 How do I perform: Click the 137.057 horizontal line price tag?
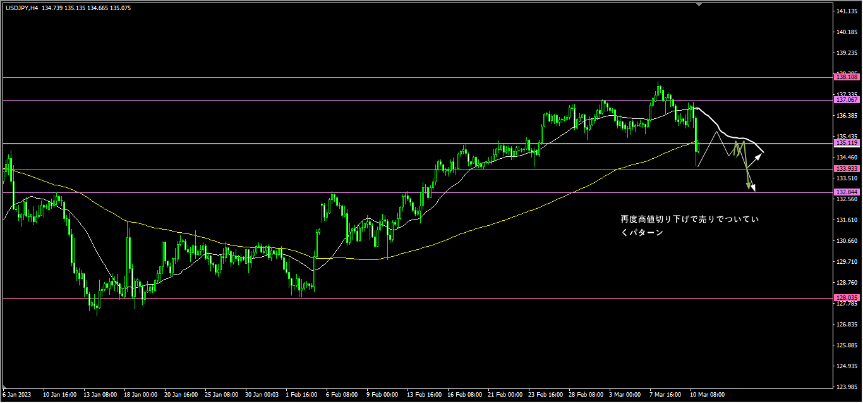[845, 100]
